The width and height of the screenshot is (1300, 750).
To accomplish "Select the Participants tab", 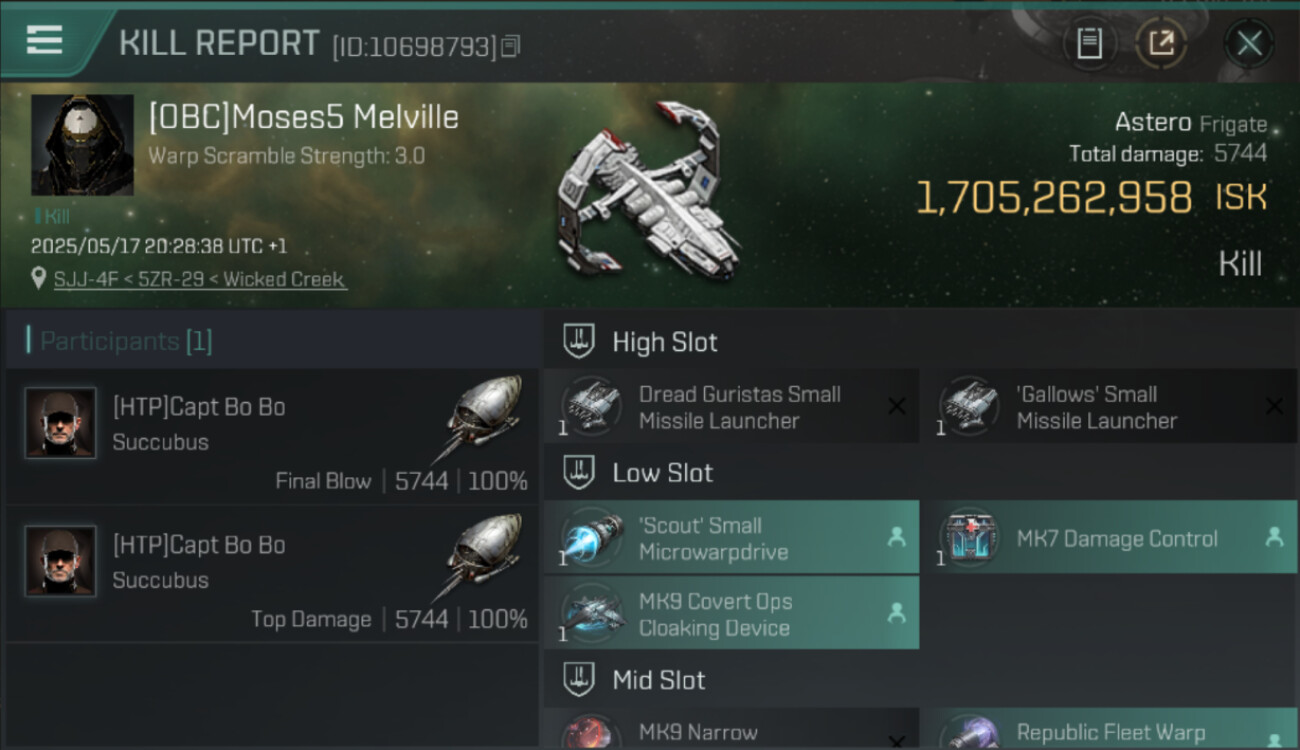I will click(x=125, y=341).
